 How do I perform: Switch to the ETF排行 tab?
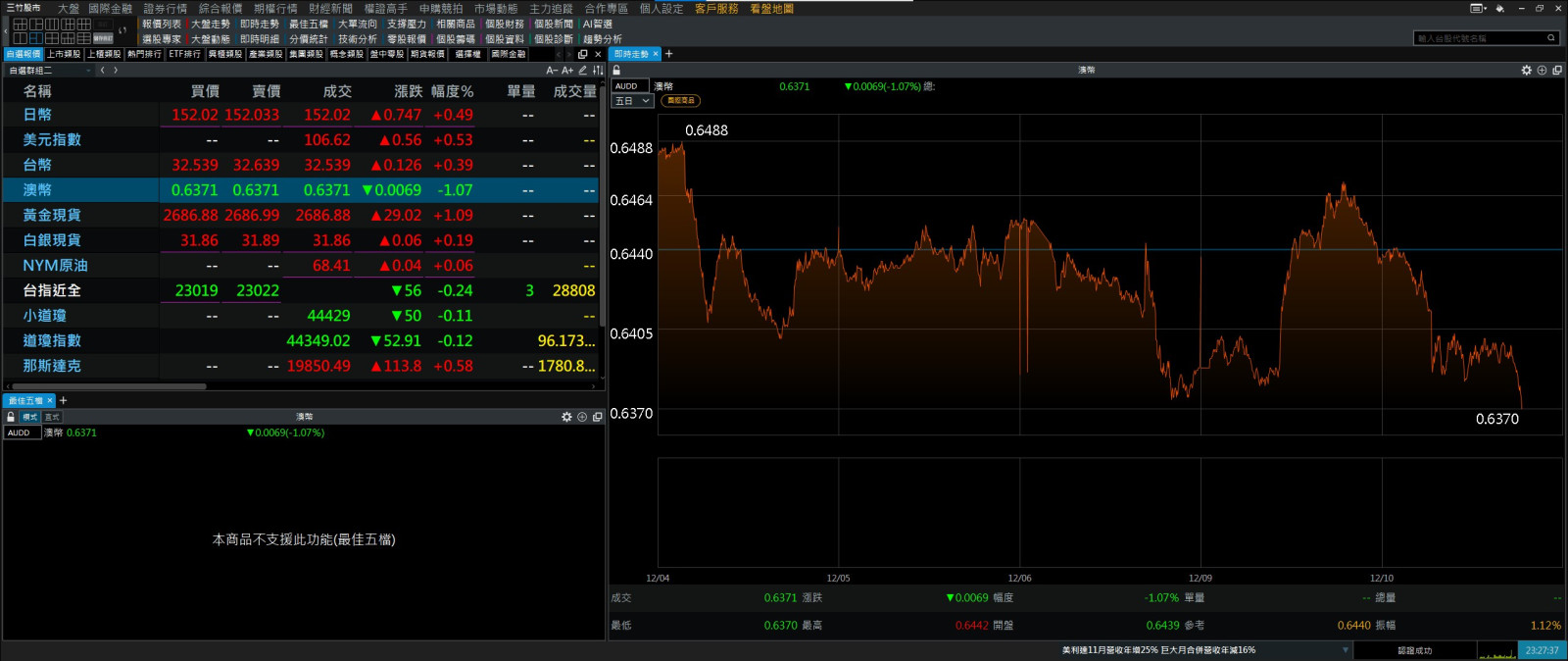coord(184,54)
